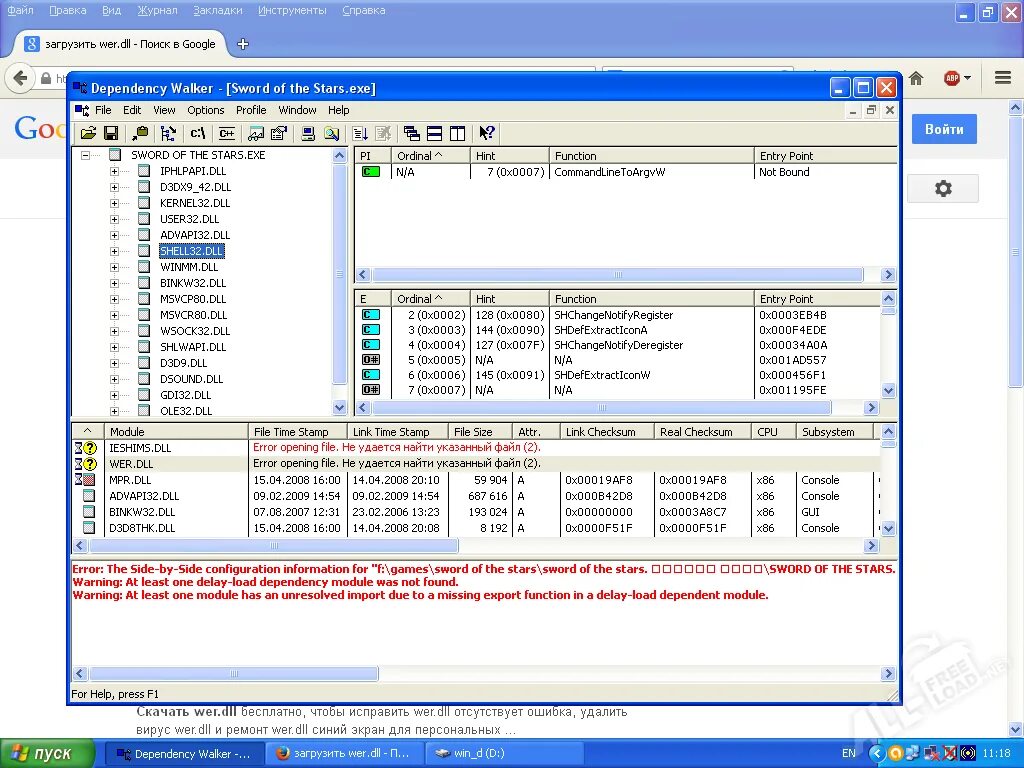Click the пуск Start button
The height and width of the screenshot is (768, 1024).
click(x=47, y=754)
